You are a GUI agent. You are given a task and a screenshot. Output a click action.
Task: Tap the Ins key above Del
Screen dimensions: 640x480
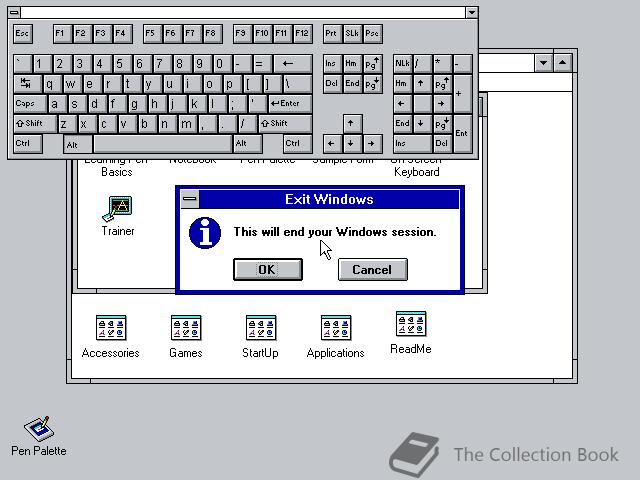pos(332,64)
